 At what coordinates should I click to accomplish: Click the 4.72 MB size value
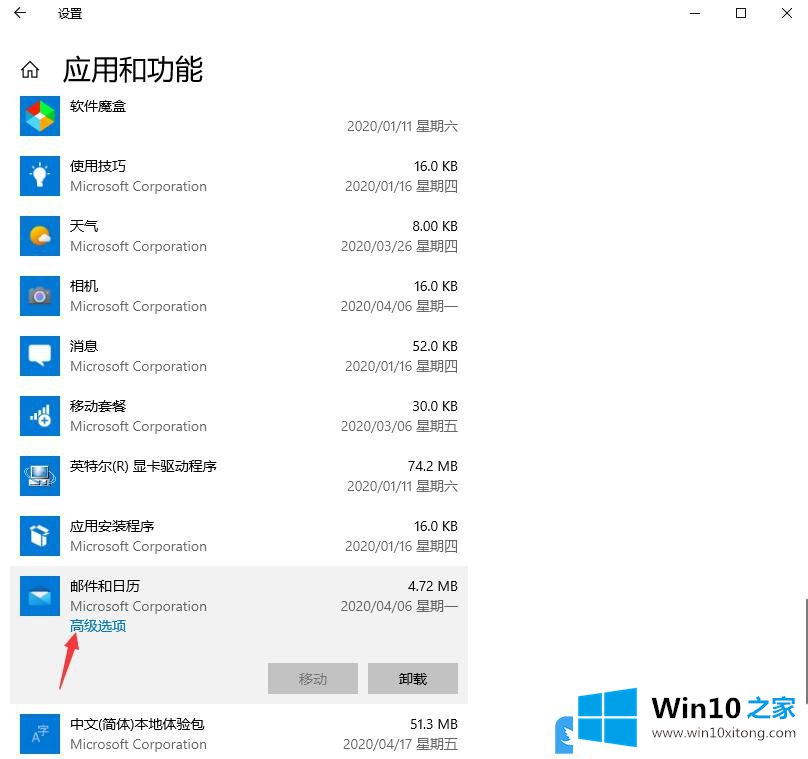(432, 586)
